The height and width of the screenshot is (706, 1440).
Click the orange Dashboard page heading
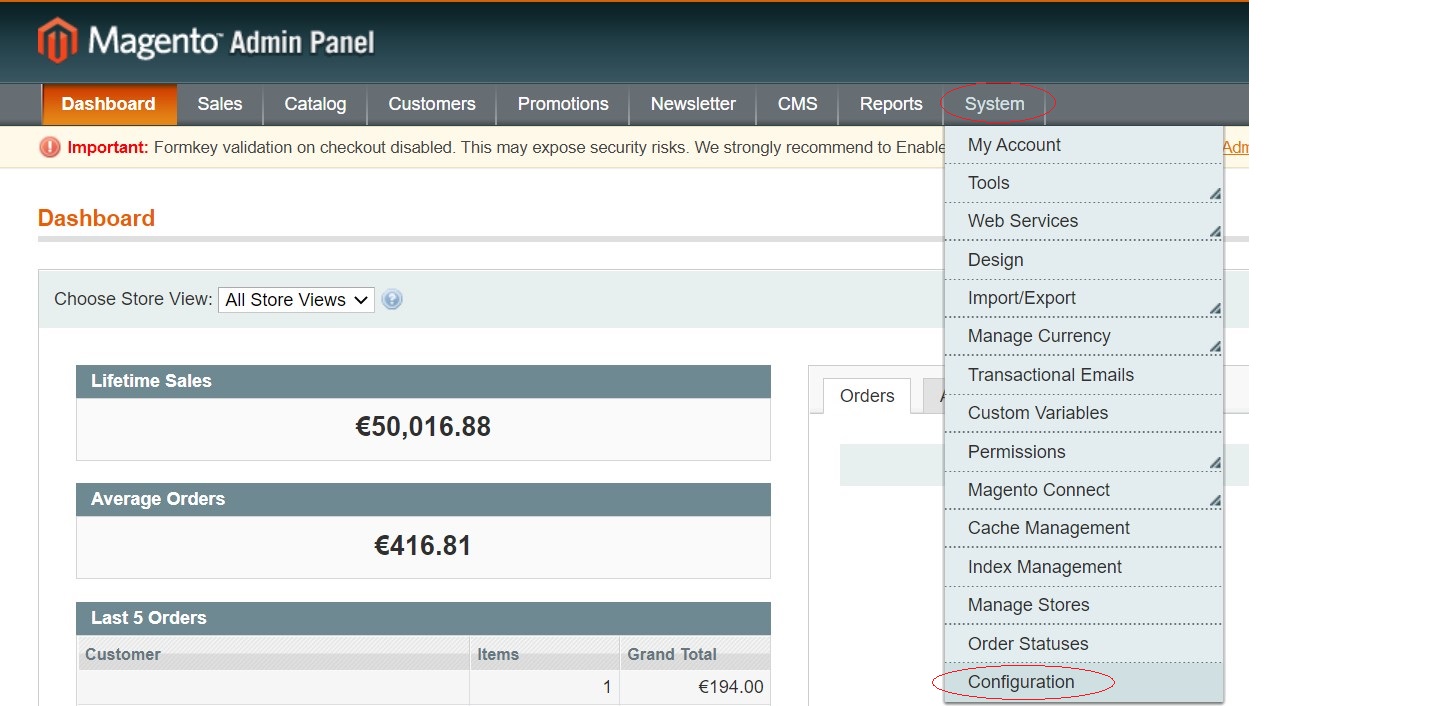click(x=96, y=218)
